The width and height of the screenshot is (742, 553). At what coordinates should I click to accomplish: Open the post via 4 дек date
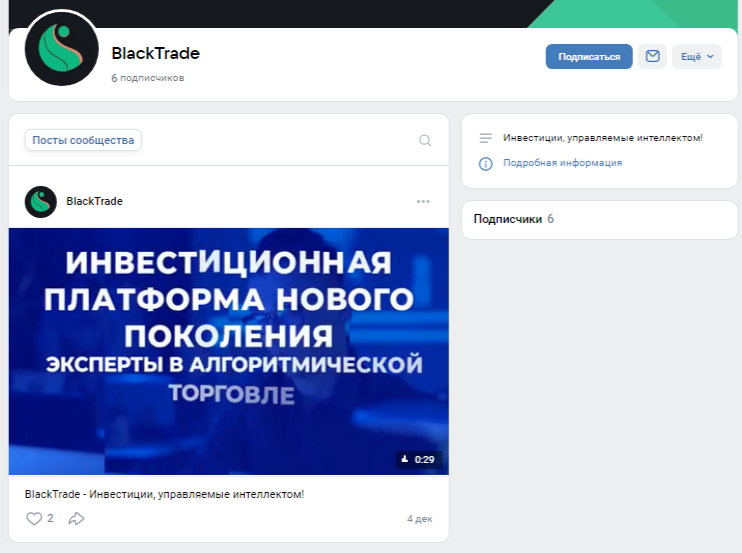coord(419,519)
